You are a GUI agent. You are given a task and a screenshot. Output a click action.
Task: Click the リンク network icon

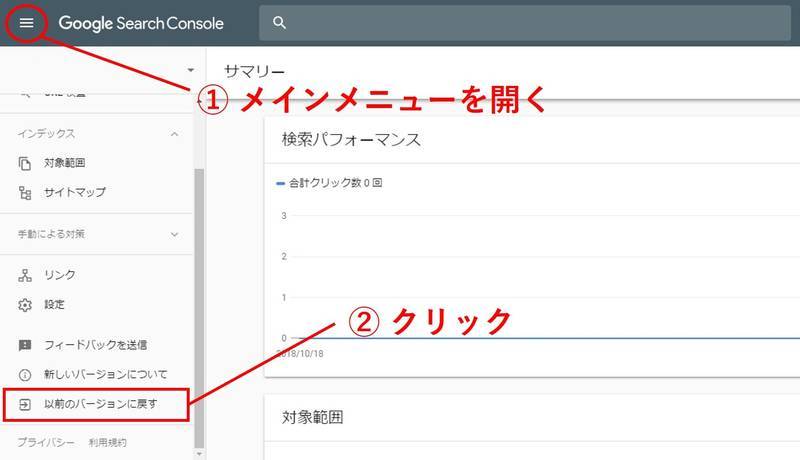tap(24, 275)
